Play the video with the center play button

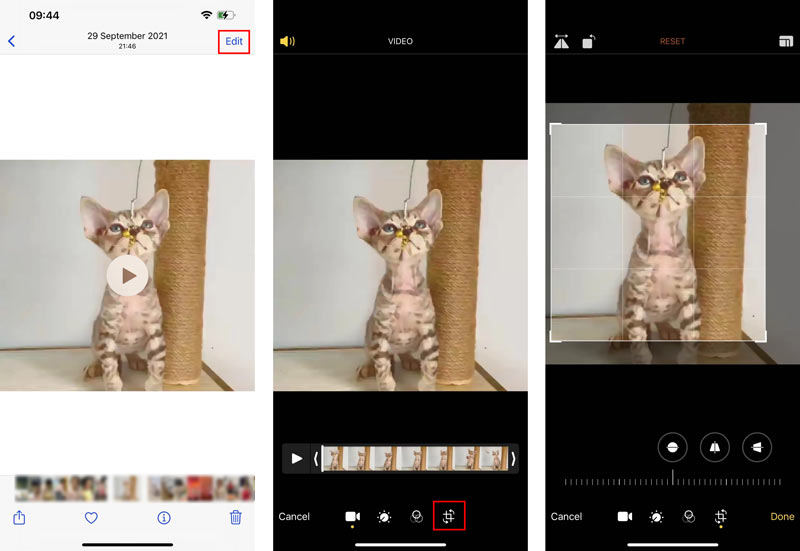click(x=128, y=276)
